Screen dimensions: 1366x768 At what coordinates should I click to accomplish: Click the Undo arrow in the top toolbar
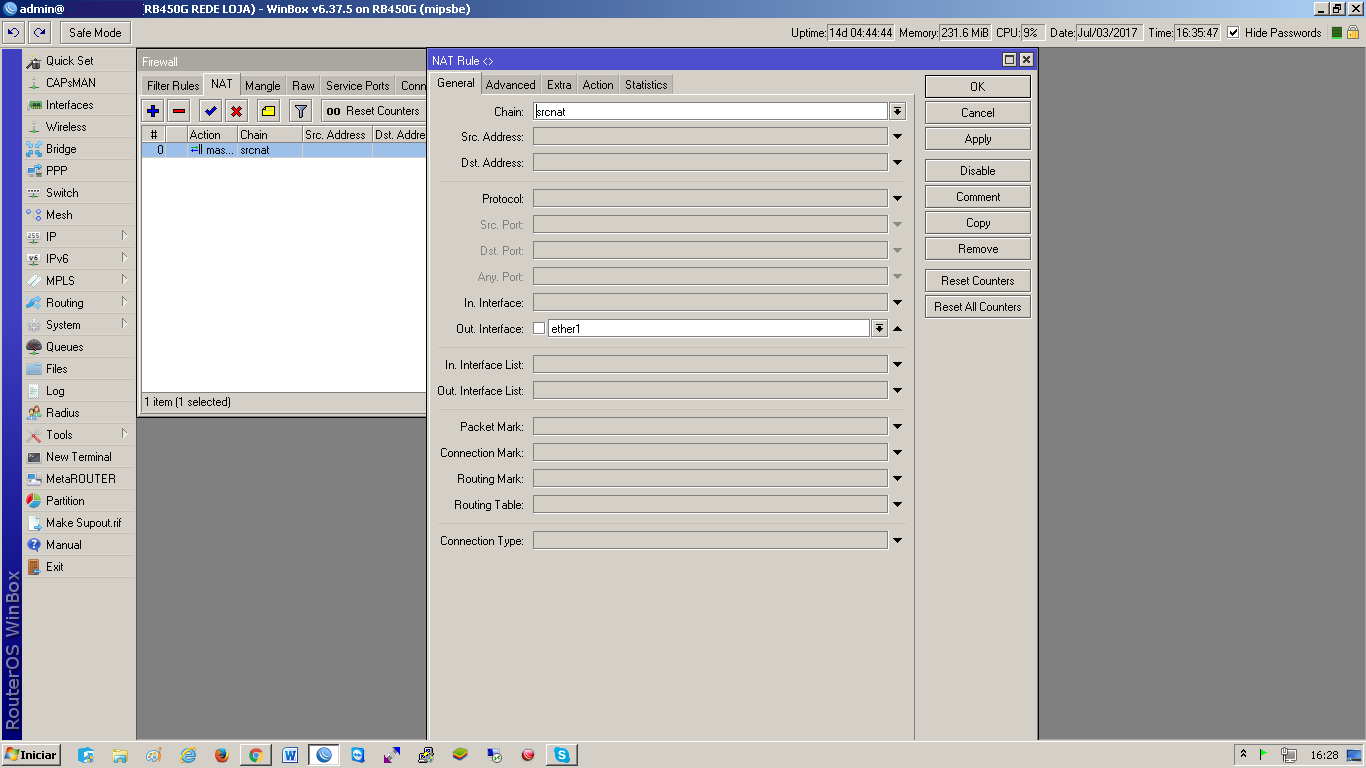click(13, 33)
